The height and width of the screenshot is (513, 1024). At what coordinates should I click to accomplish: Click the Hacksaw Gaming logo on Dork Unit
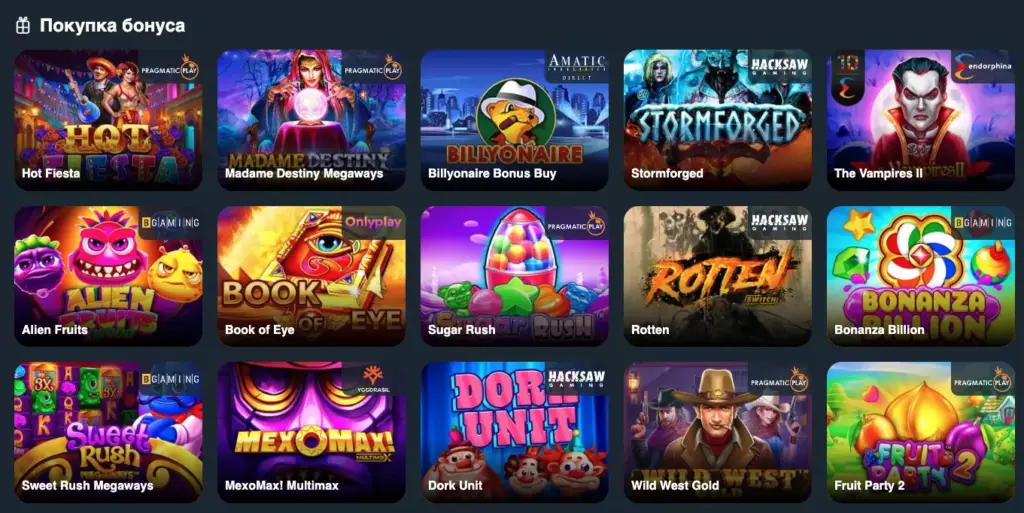(576, 379)
